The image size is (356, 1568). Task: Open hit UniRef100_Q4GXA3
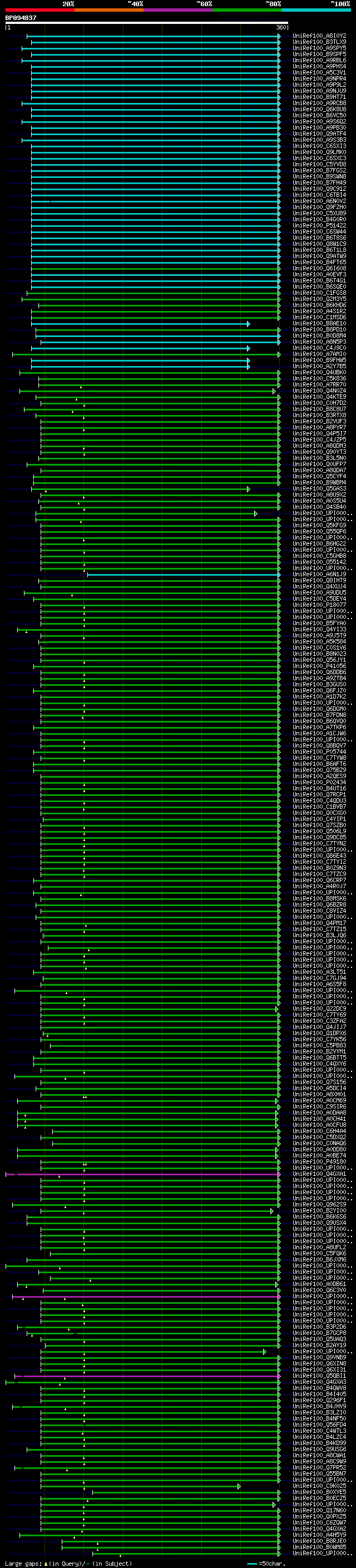[x=319, y=1382]
